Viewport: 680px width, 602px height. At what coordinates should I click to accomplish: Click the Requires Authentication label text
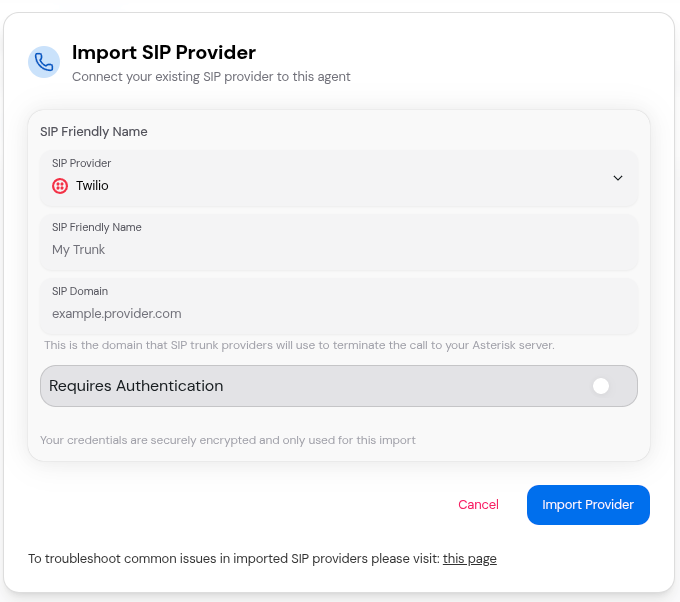click(136, 386)
